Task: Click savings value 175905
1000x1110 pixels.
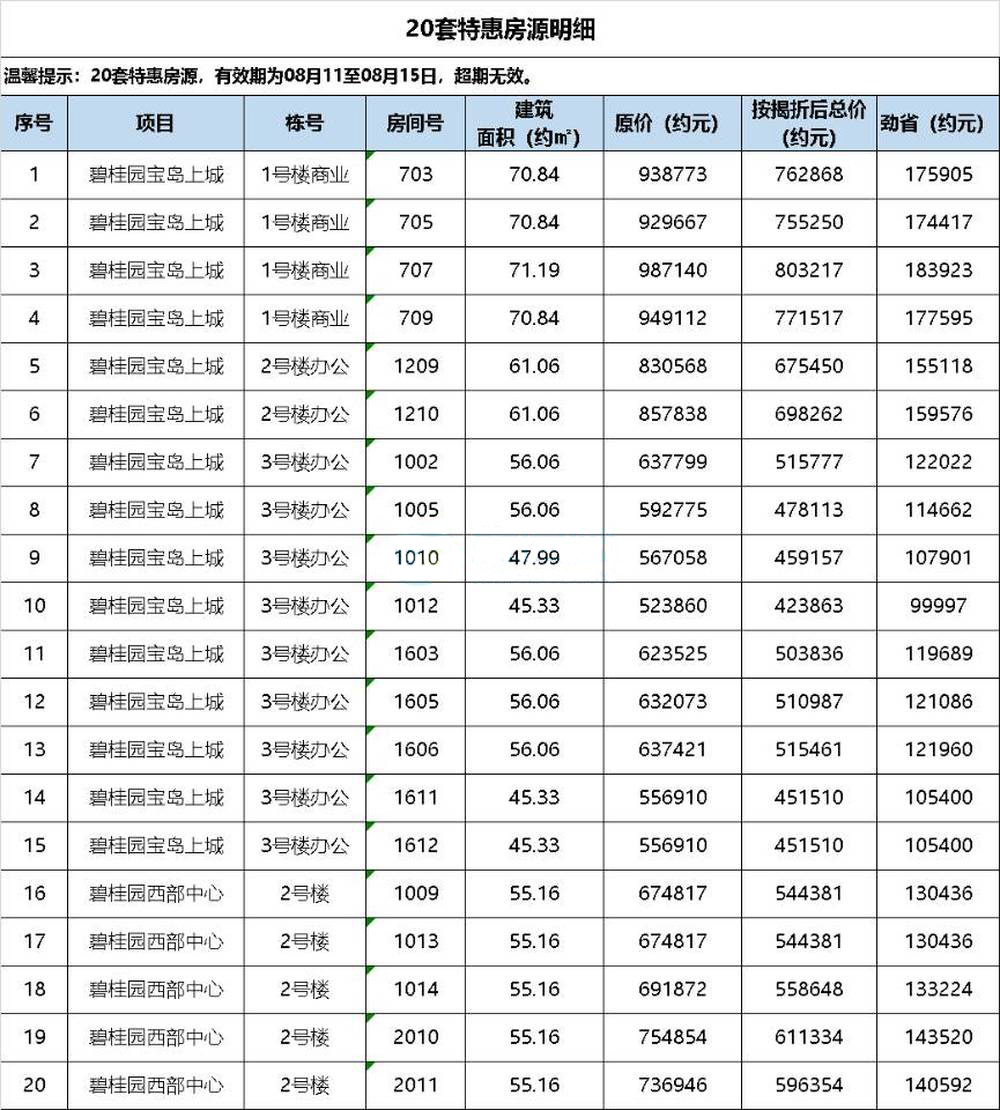Action: (938, 174)
